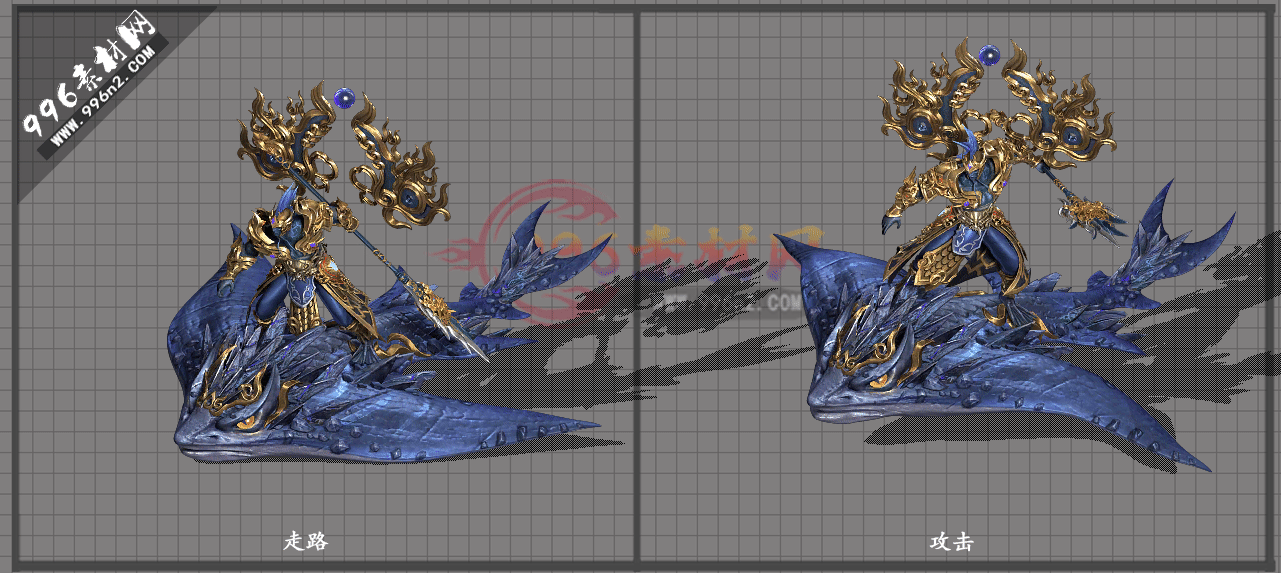Screen dimensions: 1281x573
Task: Click the 走路 caption text
Action: (x=306, y=542)
